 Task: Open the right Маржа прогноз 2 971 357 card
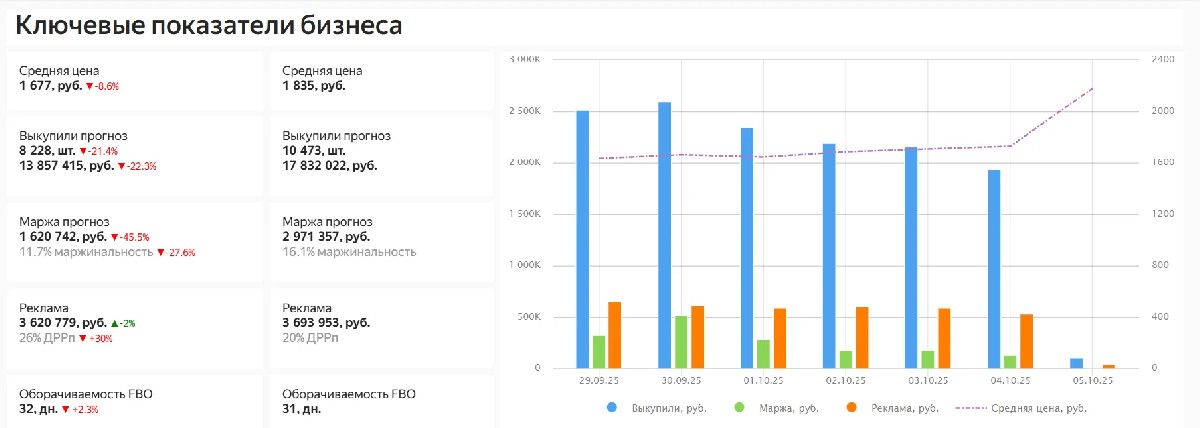pos(380,237)
